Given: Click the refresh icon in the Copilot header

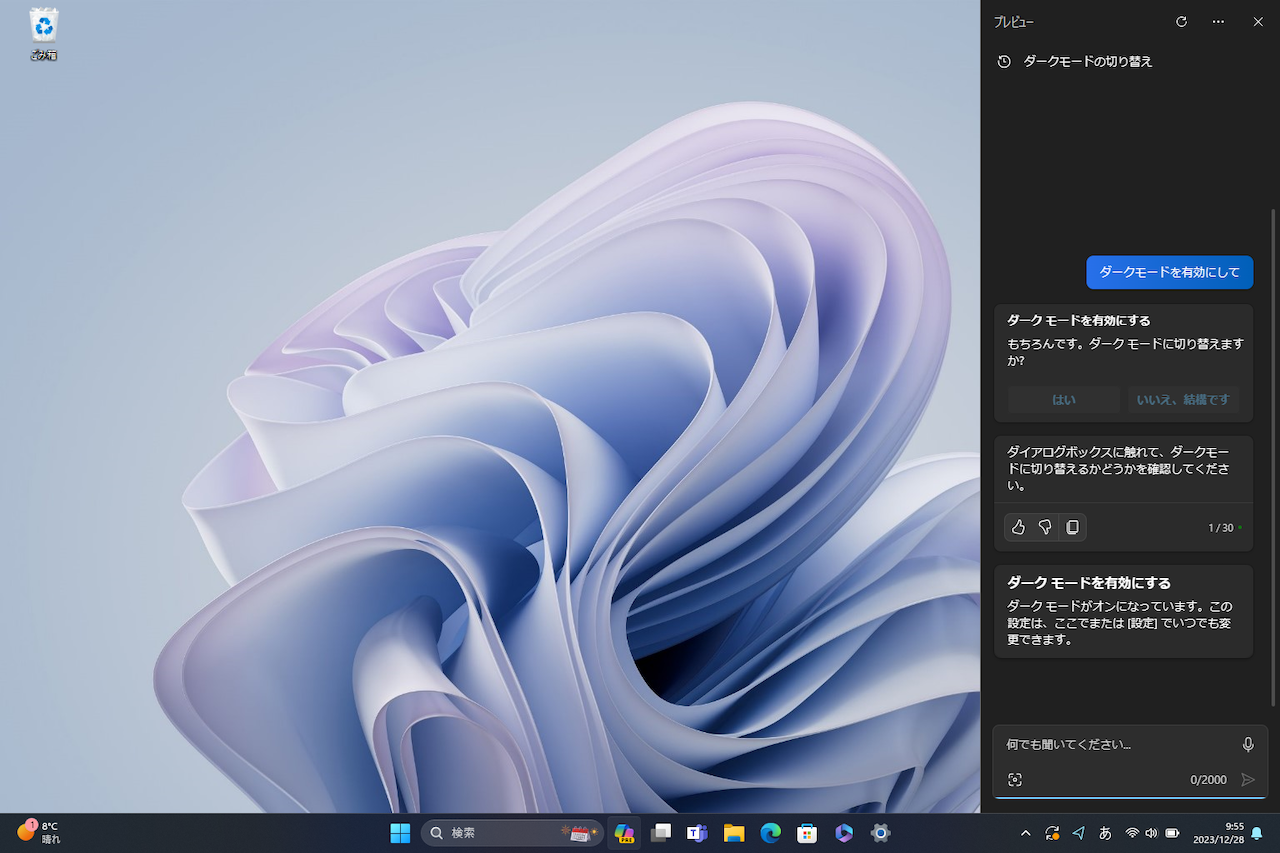Looking at the screenshot, I should 1181,21.
